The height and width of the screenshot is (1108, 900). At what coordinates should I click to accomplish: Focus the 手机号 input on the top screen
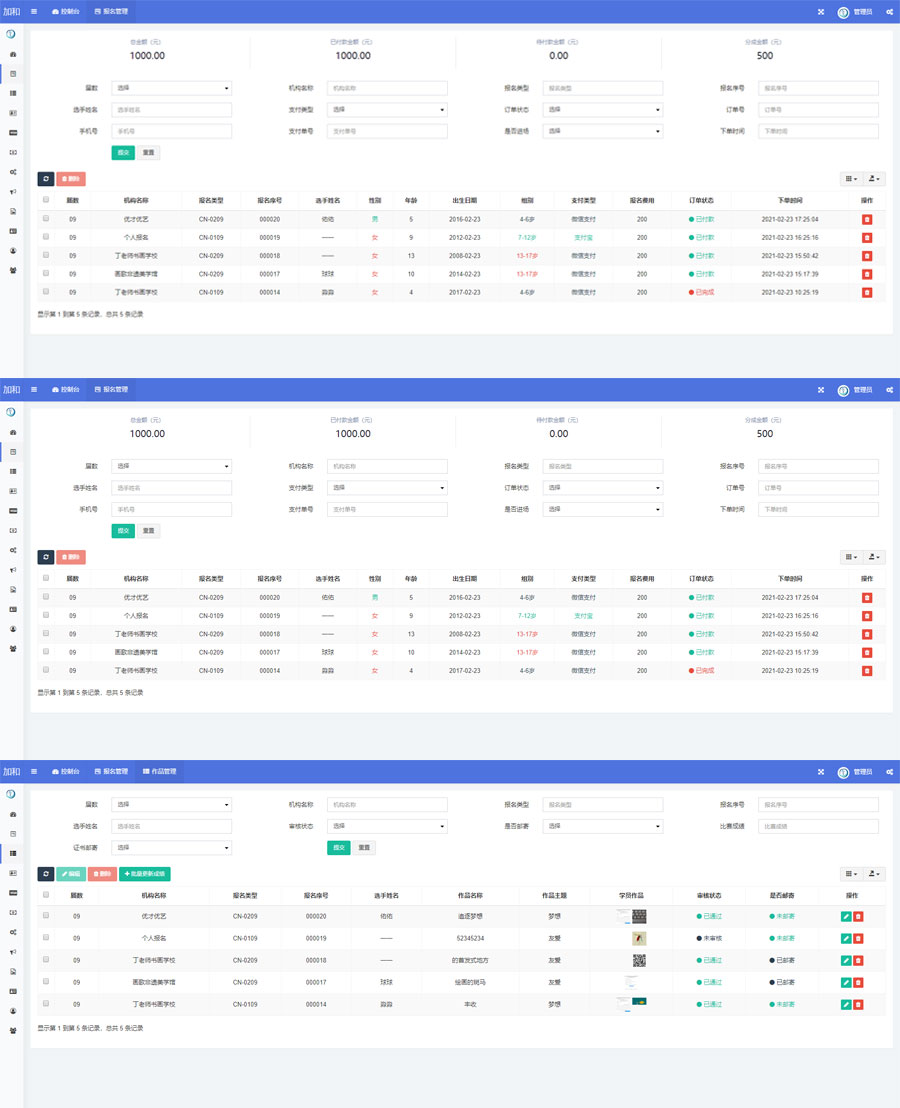coord(172,131)
